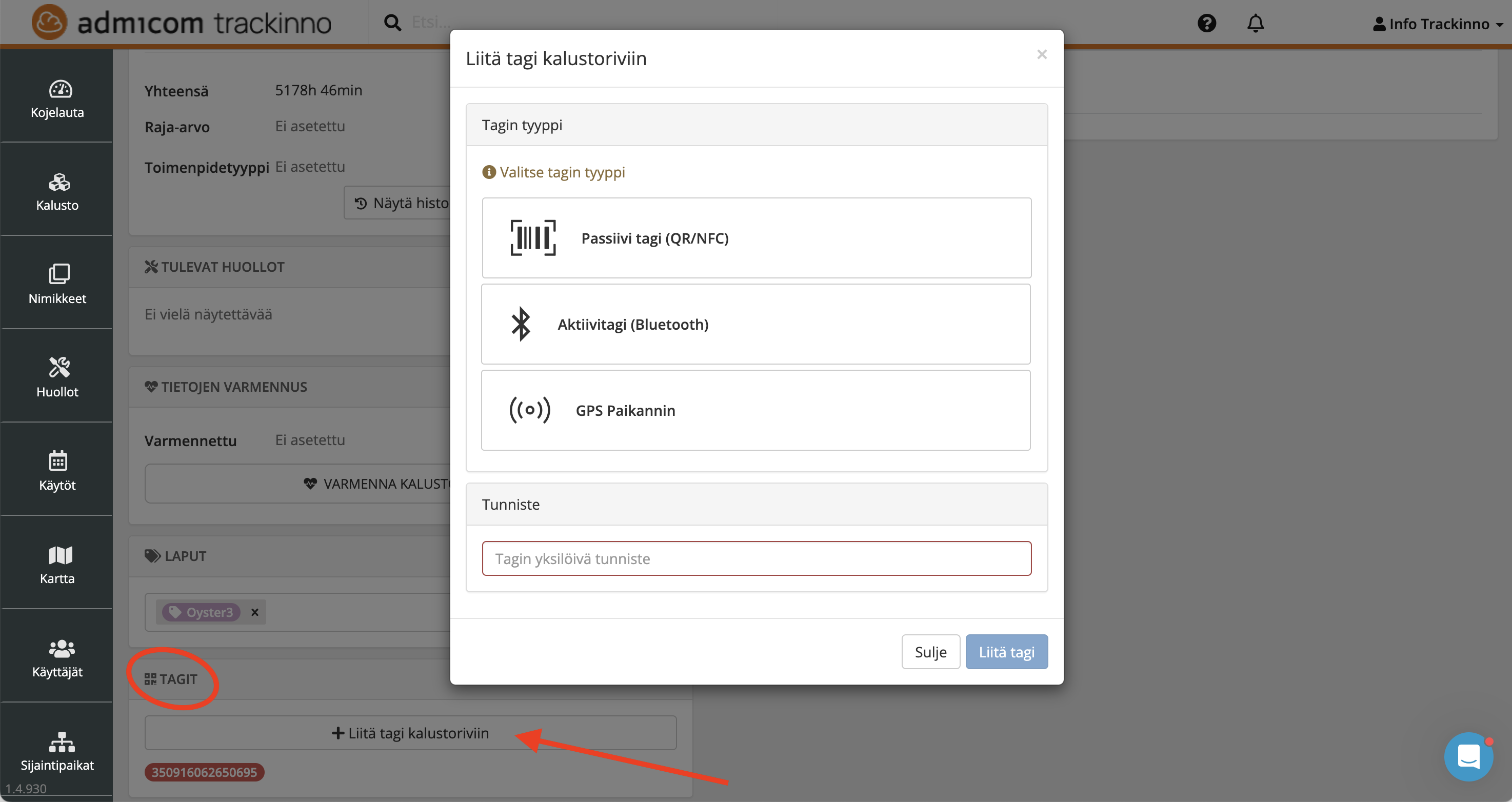1512x802 pixels.
Task: Open the Sijaintipaikat locations section
Action: pyautogui.click(x=57, y=752)
